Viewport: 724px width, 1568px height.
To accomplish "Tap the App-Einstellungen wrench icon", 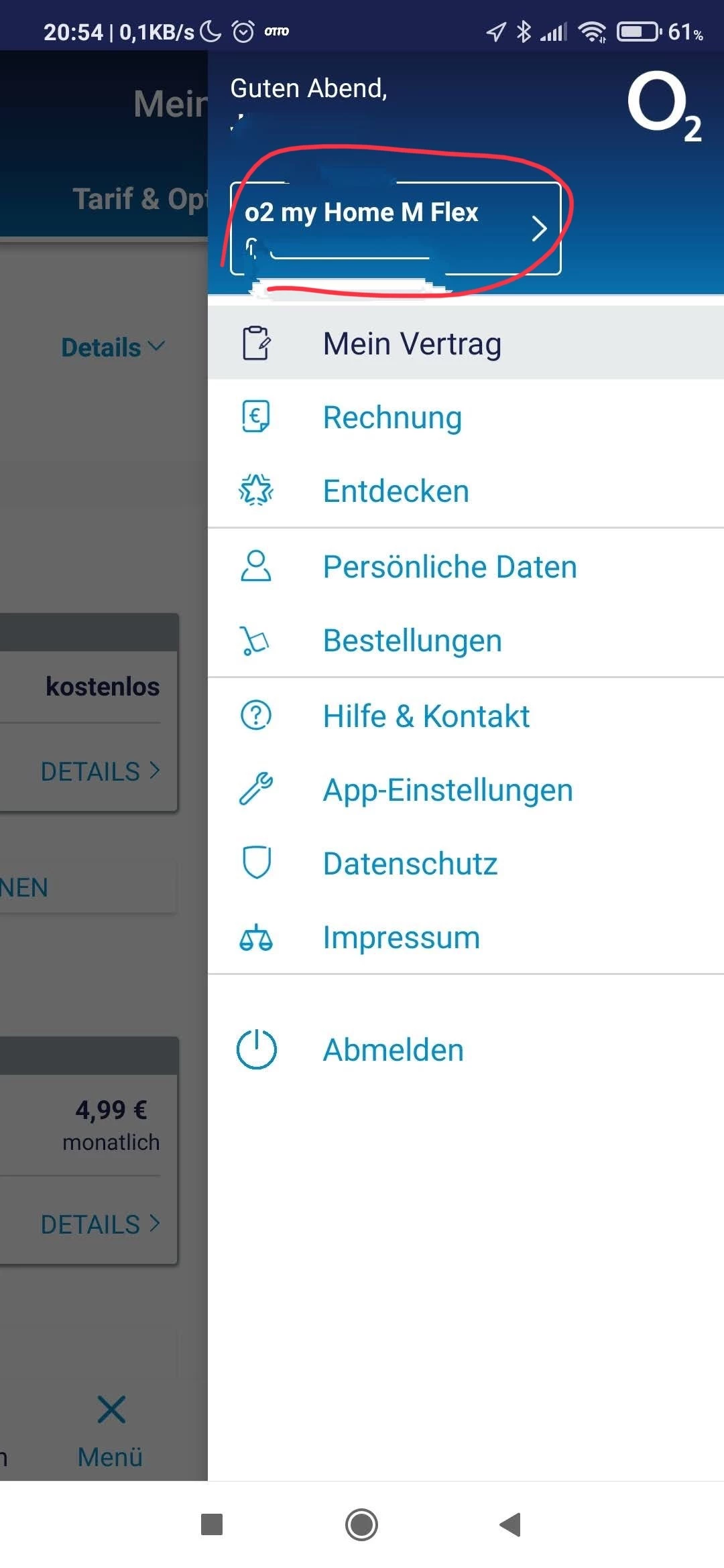I will (x=255, y=789).
